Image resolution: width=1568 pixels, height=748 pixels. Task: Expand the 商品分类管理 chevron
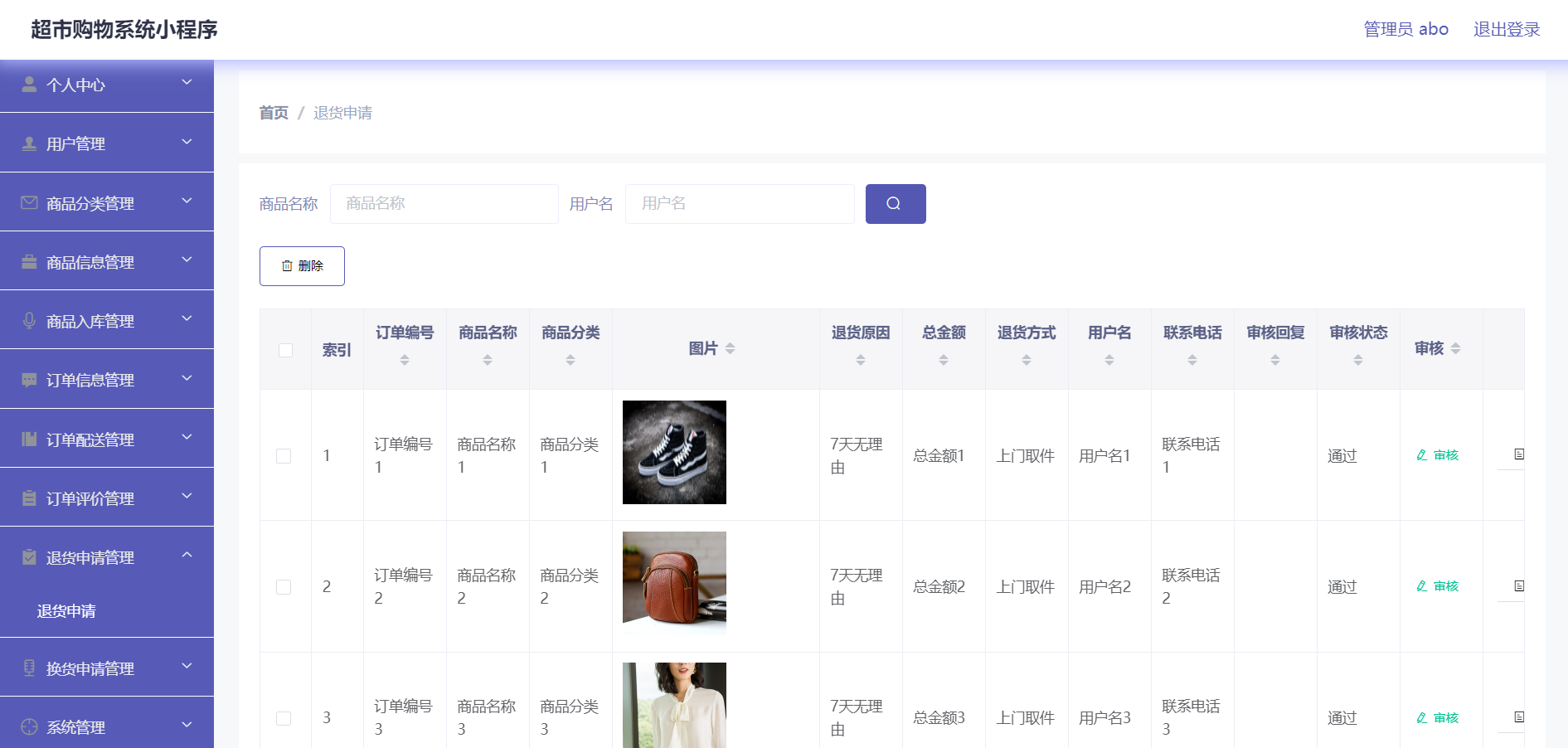point(187,201)
